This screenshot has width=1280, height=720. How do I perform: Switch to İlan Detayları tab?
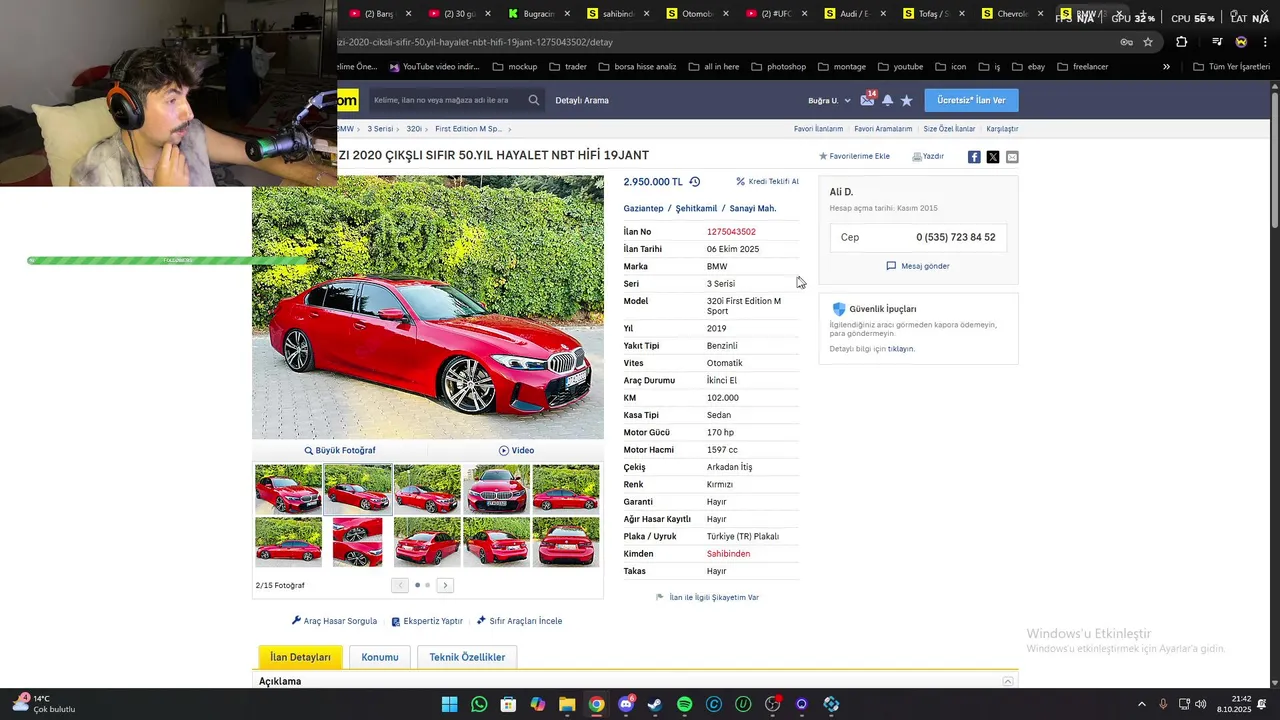300,657
